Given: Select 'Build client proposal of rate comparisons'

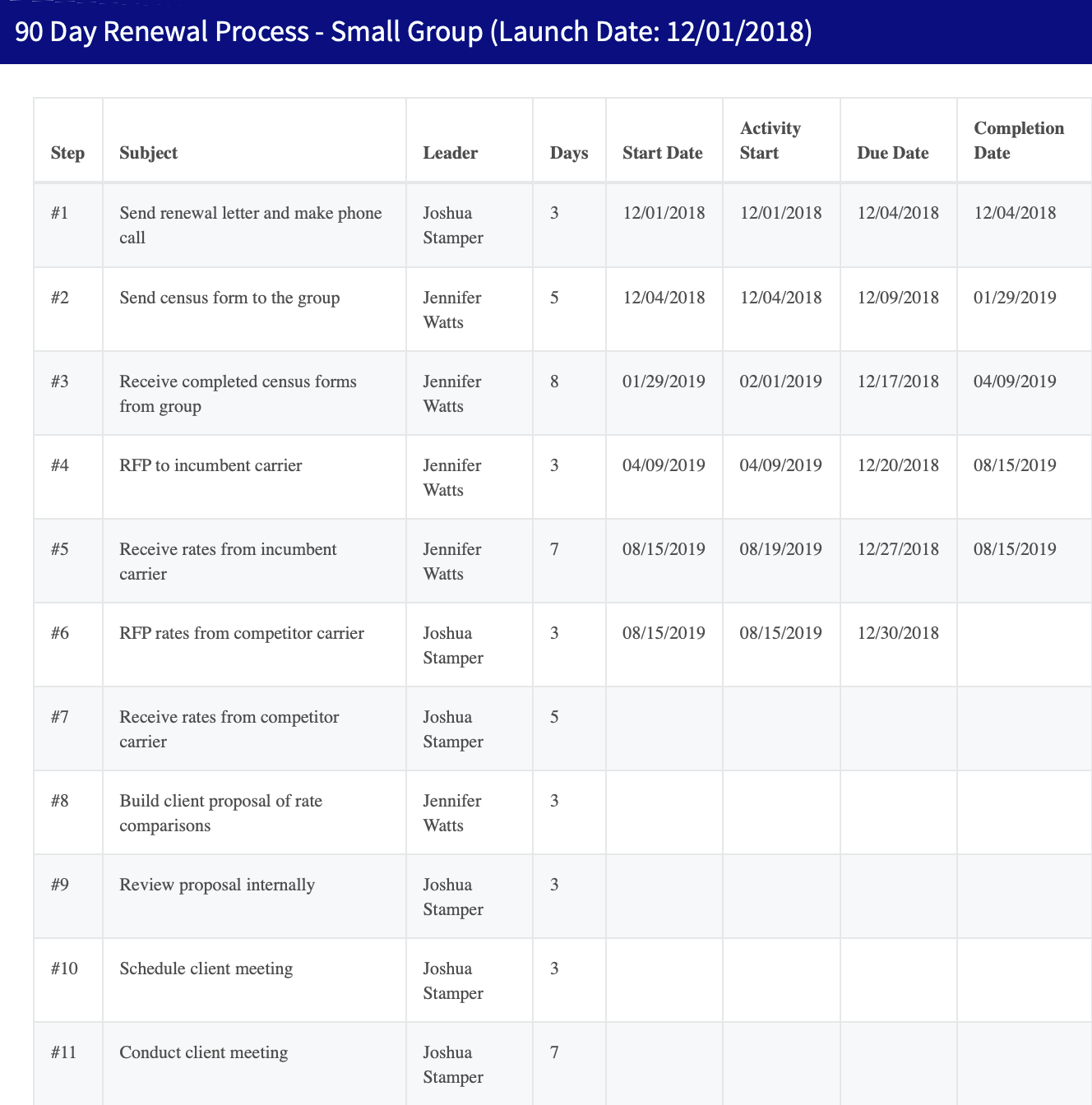Looking at the screenshot, I should pyautogui.click(x=221, y=813).
